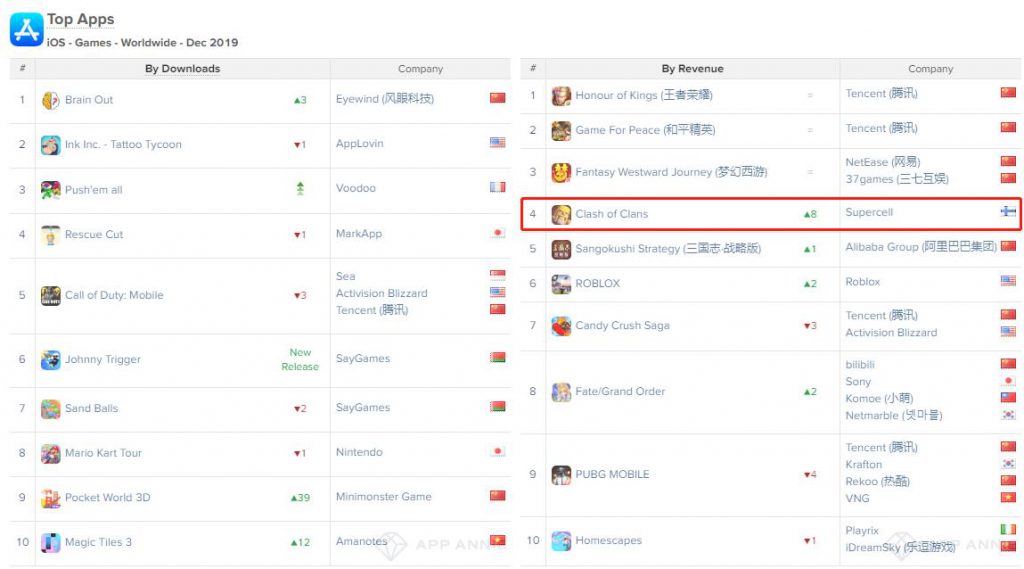Open the Mario Kart Tour link
The image size is (1024, 569).
pyautogui.click(x=103, y=453)
